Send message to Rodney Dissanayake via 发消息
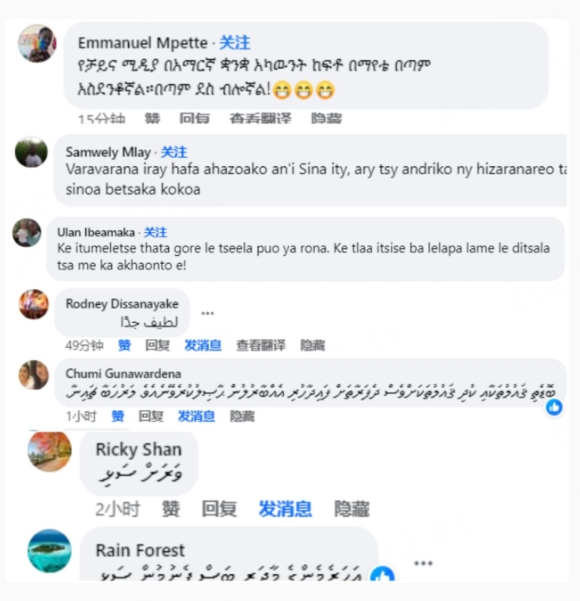The image size is (580, 601). click(x=203, y=345)
